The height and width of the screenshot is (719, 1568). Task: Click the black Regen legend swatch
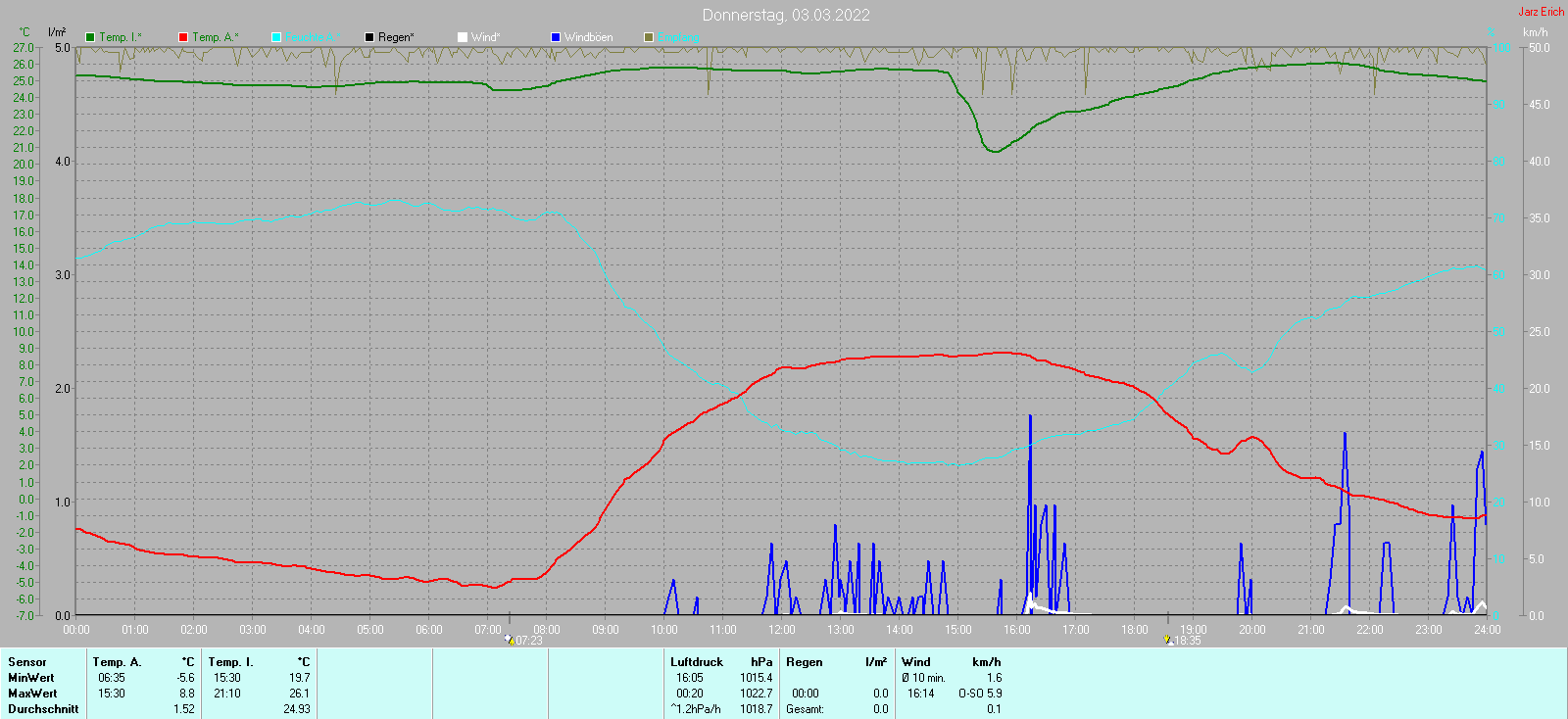coord(369,37)
